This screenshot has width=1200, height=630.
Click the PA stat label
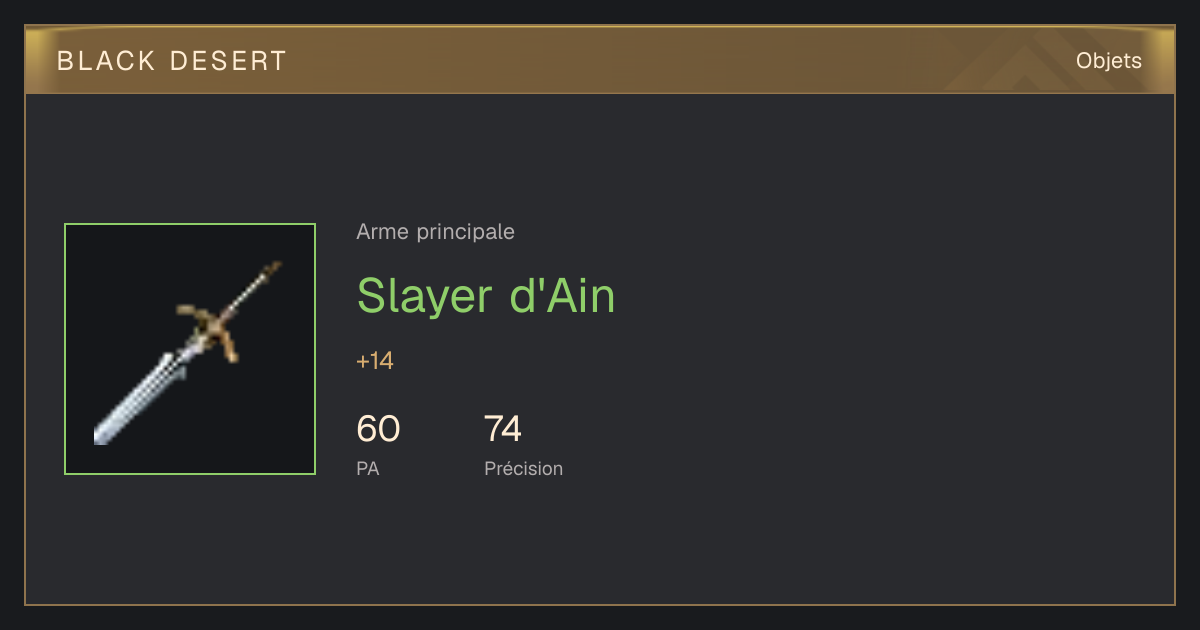pos(367,468)
